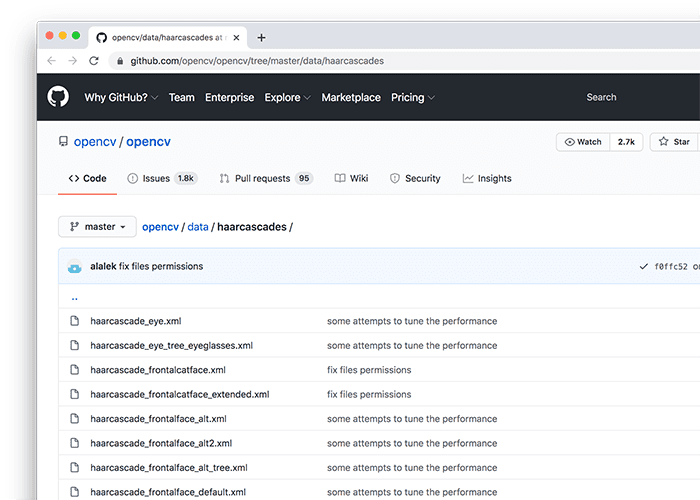Screen dimensions: 700x500
Task: Click the alalek avatar icon
Action: [x=74, y=267]
